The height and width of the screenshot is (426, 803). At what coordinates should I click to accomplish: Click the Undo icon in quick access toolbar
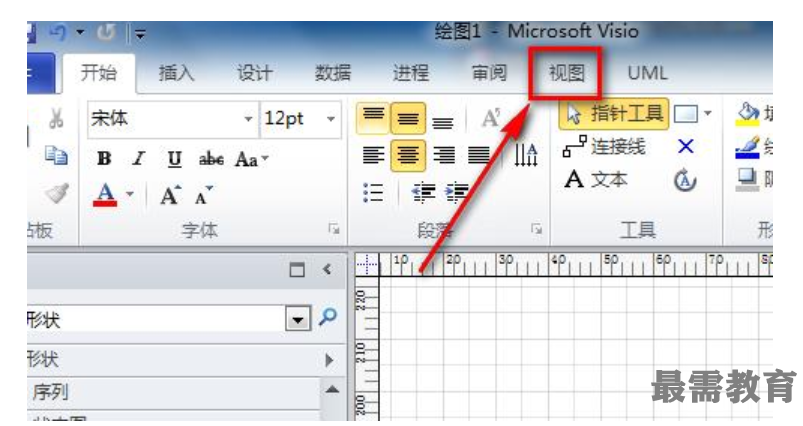(x=57, y=33)
